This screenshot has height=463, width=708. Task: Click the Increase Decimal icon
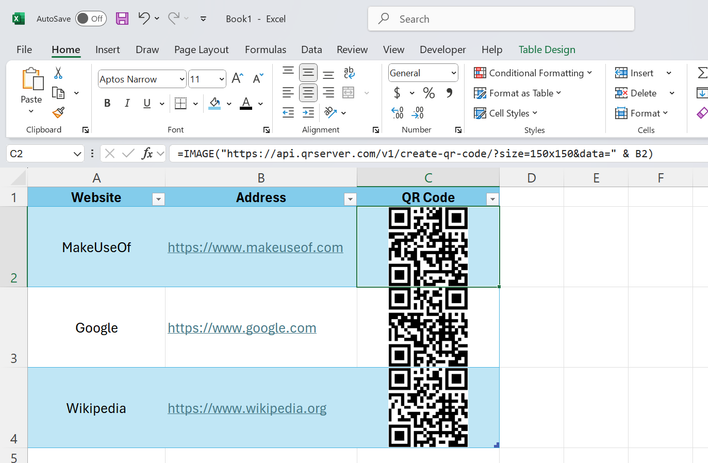pyautogui.click(x=397, y=112)
